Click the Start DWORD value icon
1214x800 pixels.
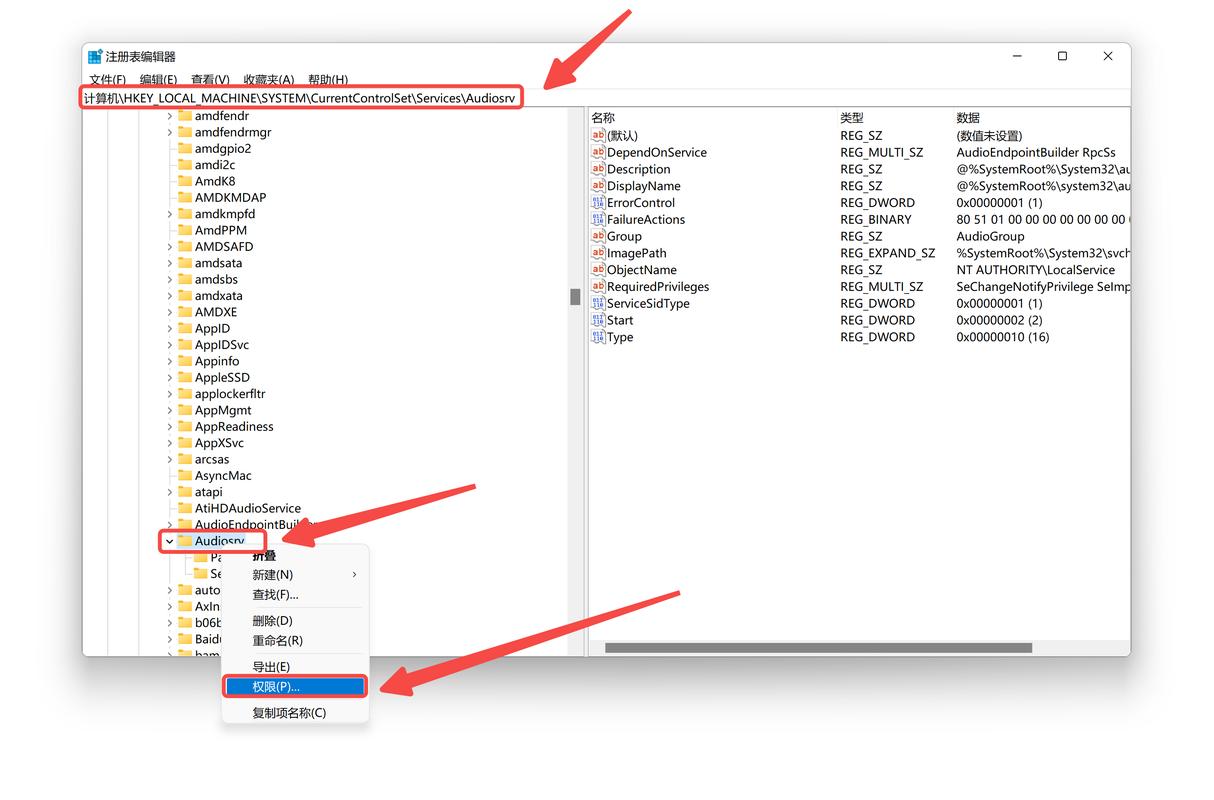pos(598,320)
